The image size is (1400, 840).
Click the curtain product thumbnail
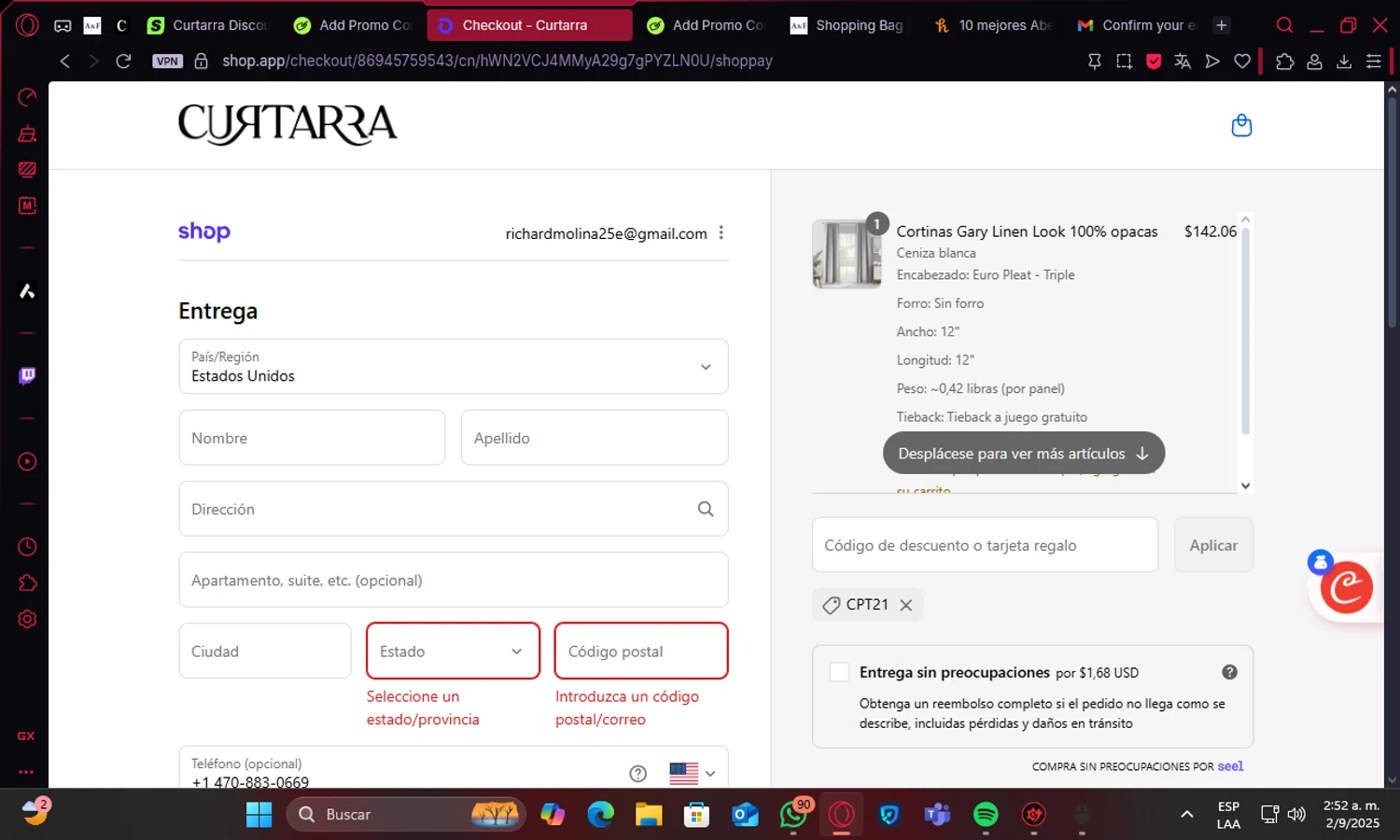point(847,254)
